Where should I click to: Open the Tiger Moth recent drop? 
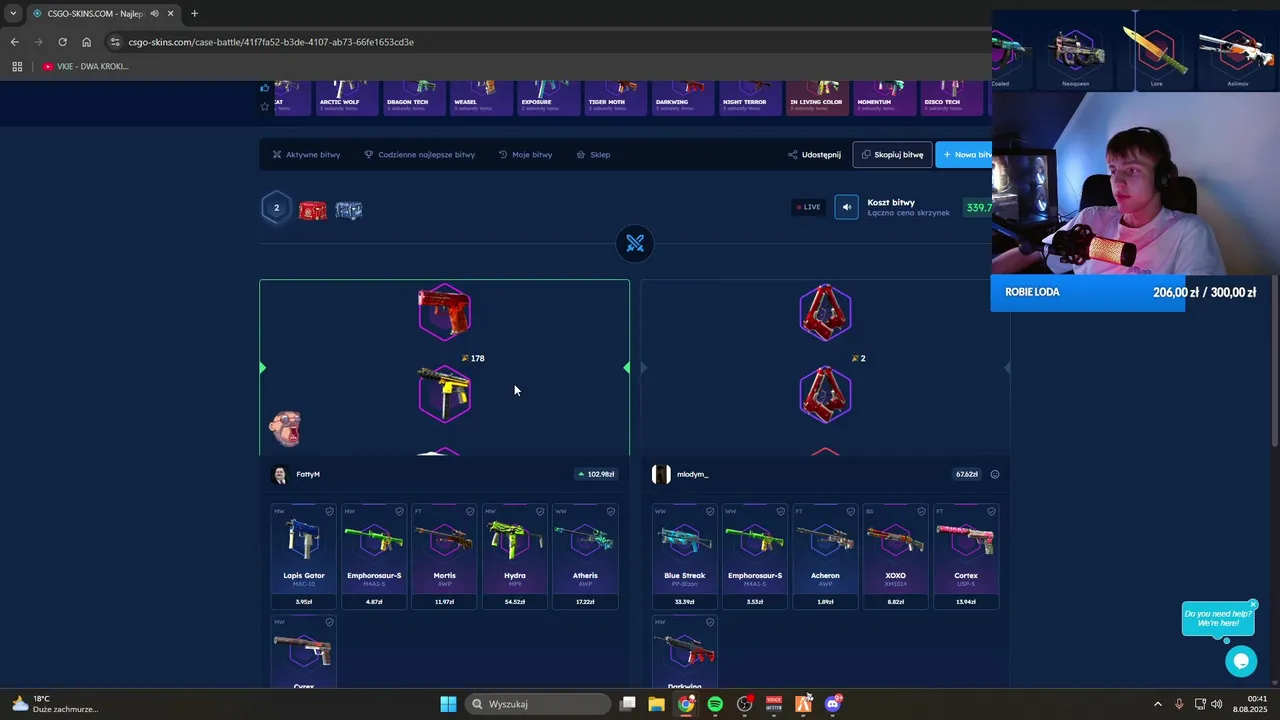point(614,96)
